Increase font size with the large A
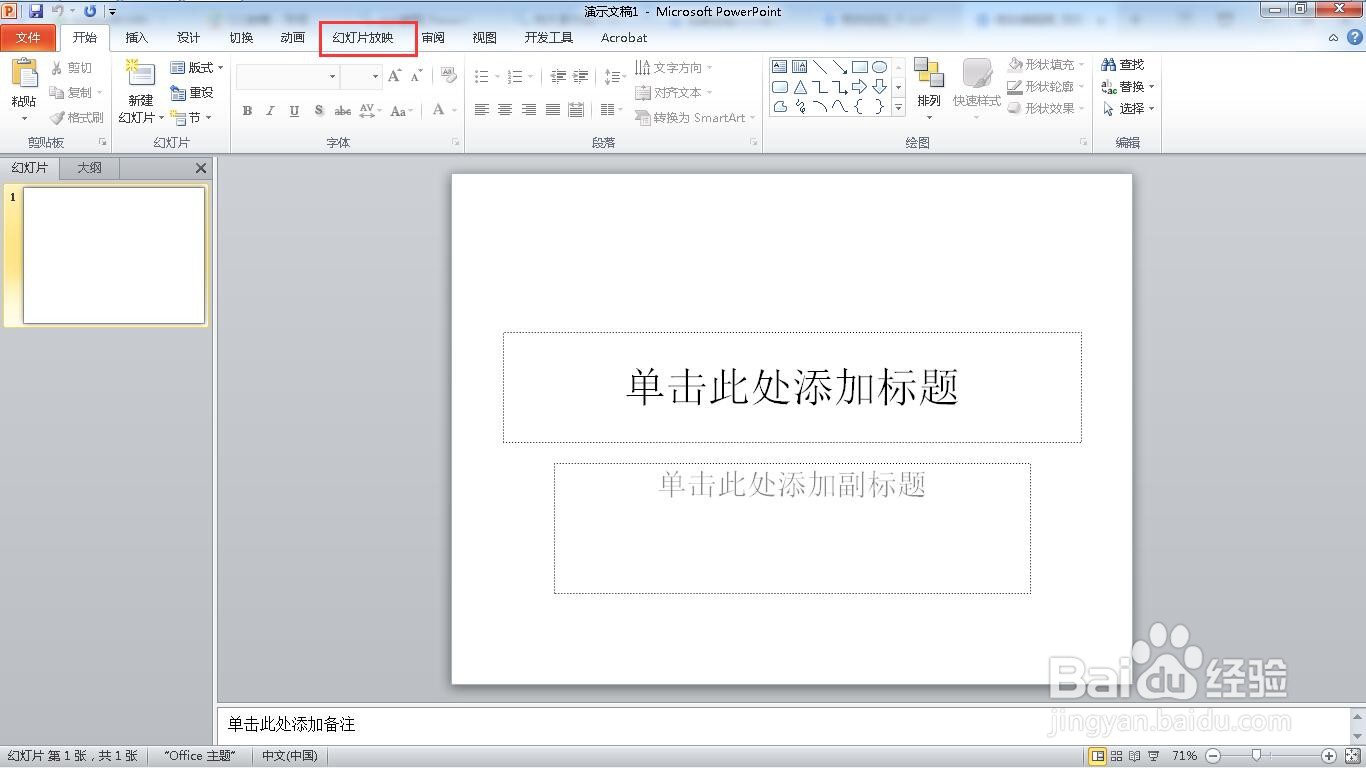Image resolution: width=1366 pixels, height=768 pixels. tap(394, 76)
